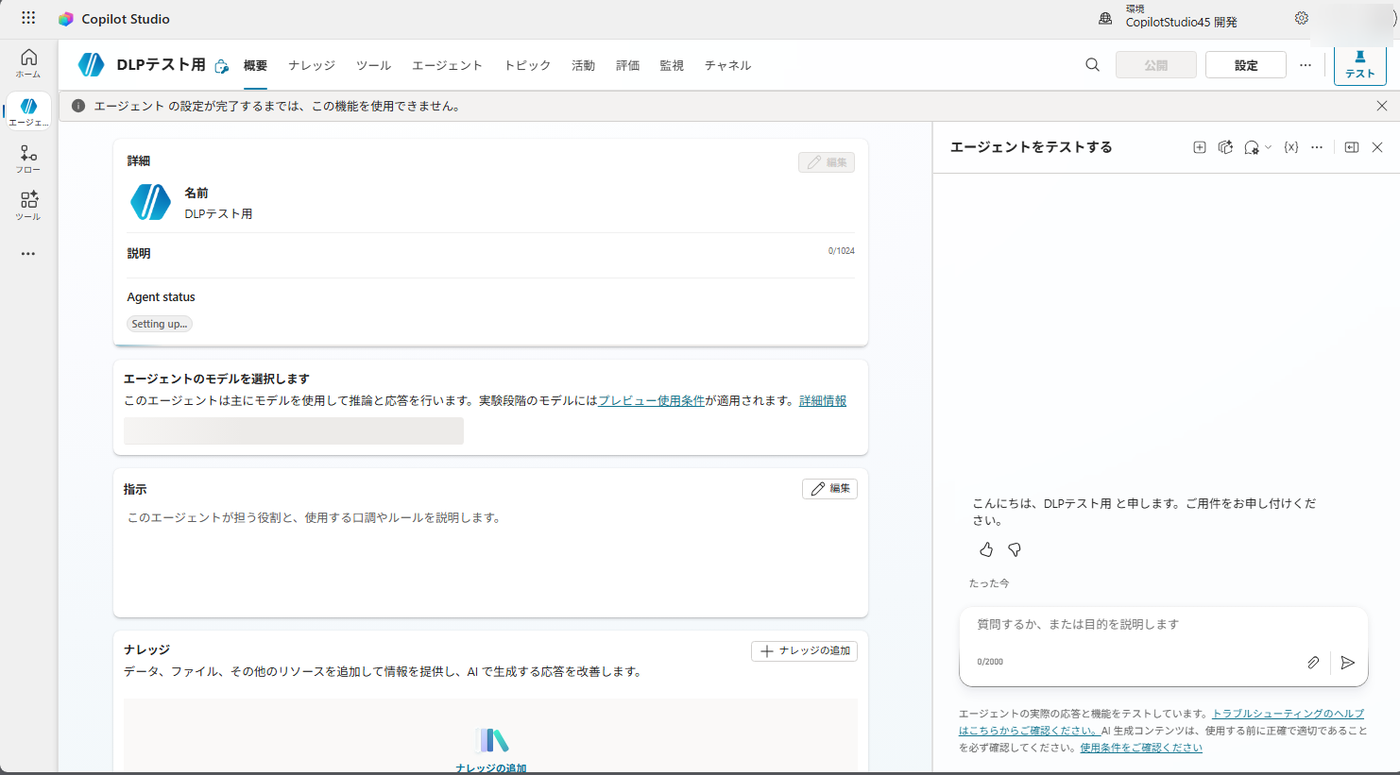
Task: Click 編集 in the 詳細 card
Action: [826, 162]
